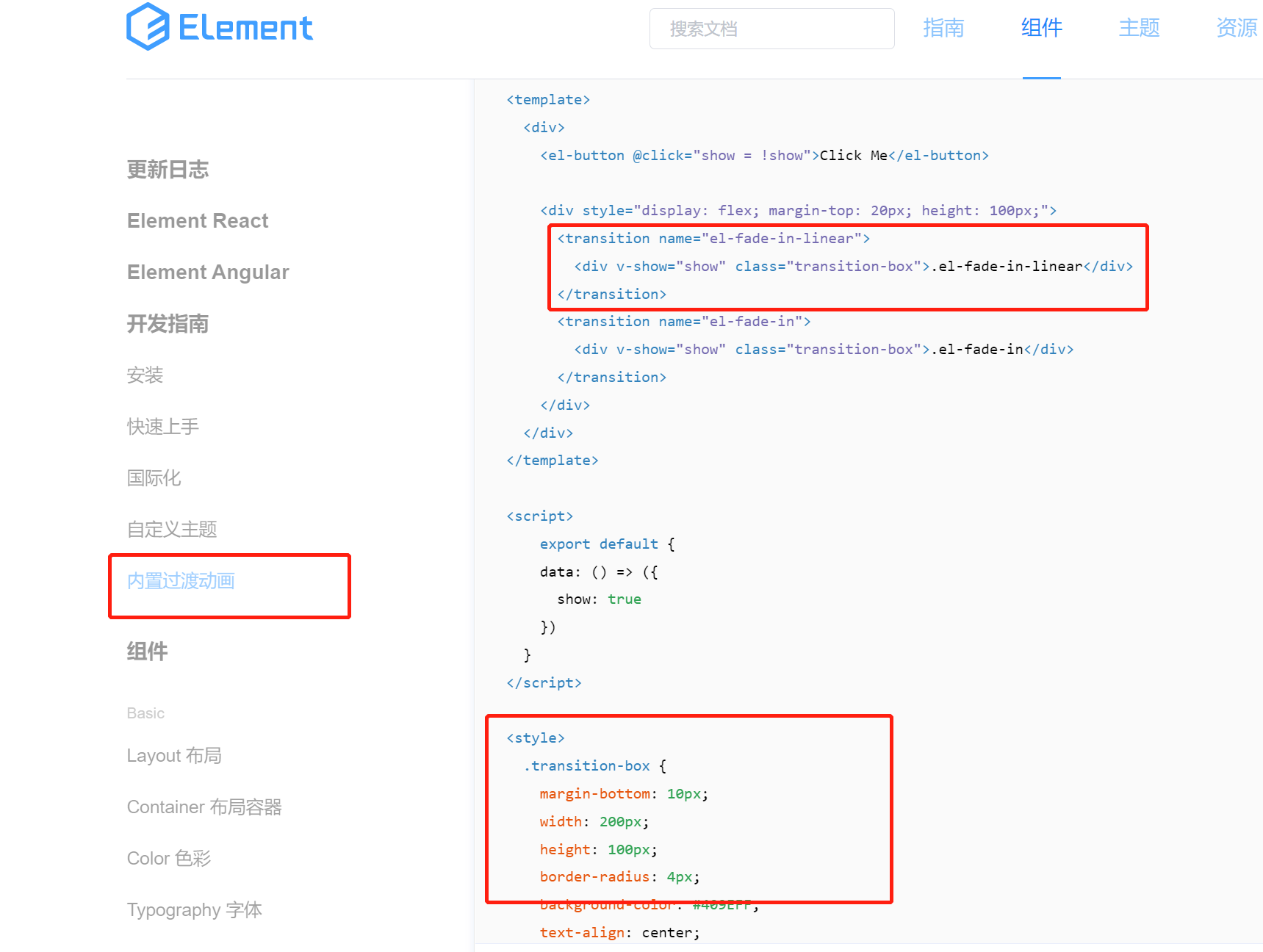Image resolution: width=1263 pixels, height=952 pixels.
Task: Click the Element logo
Action: point(220,27)
